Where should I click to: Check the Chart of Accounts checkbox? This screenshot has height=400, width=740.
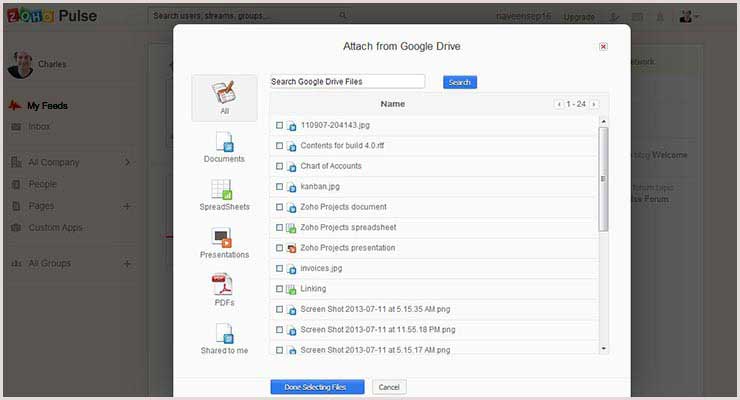click(x=280, y=166)
